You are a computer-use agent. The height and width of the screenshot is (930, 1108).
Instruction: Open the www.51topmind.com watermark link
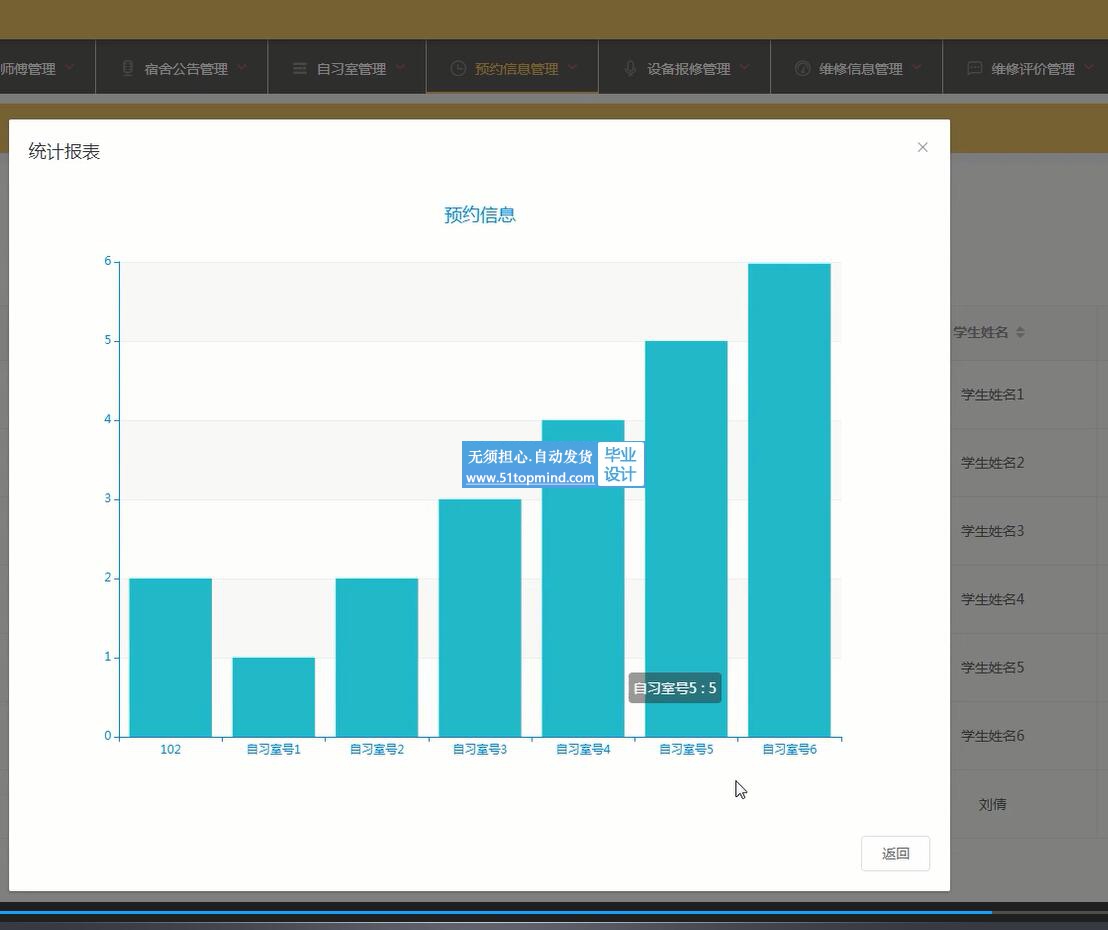coord(530,478)
